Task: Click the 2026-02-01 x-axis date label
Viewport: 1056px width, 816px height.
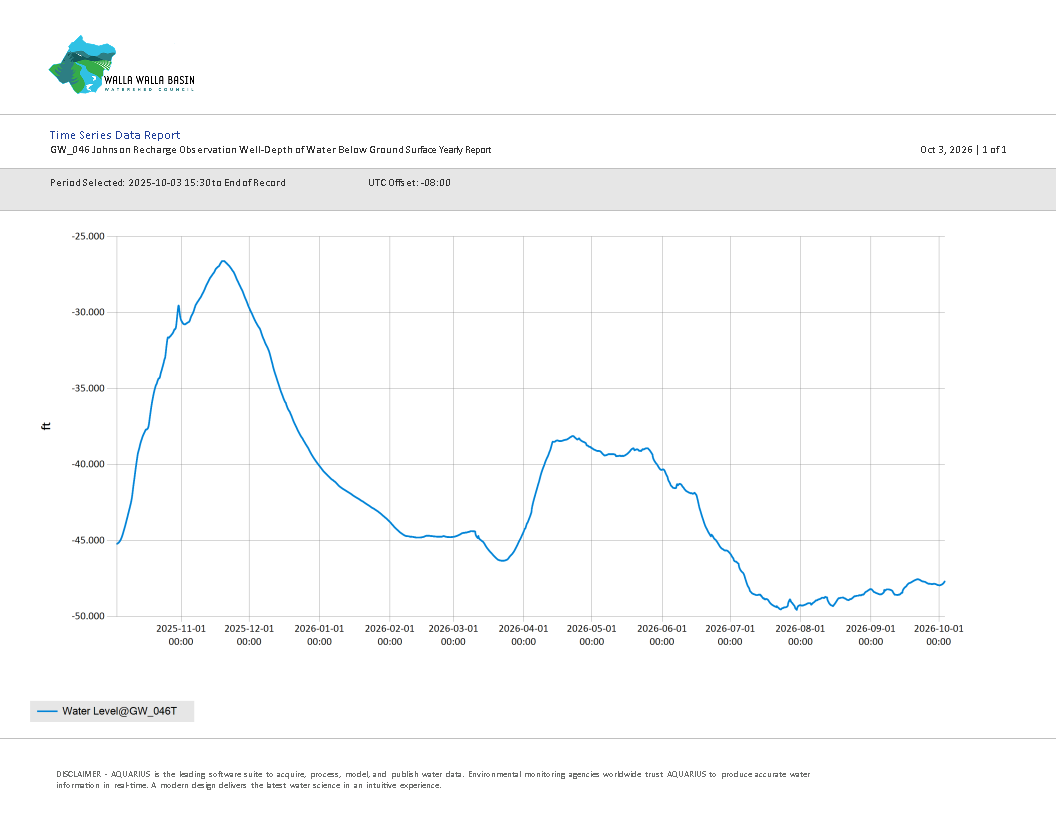Action: point(390,635)
